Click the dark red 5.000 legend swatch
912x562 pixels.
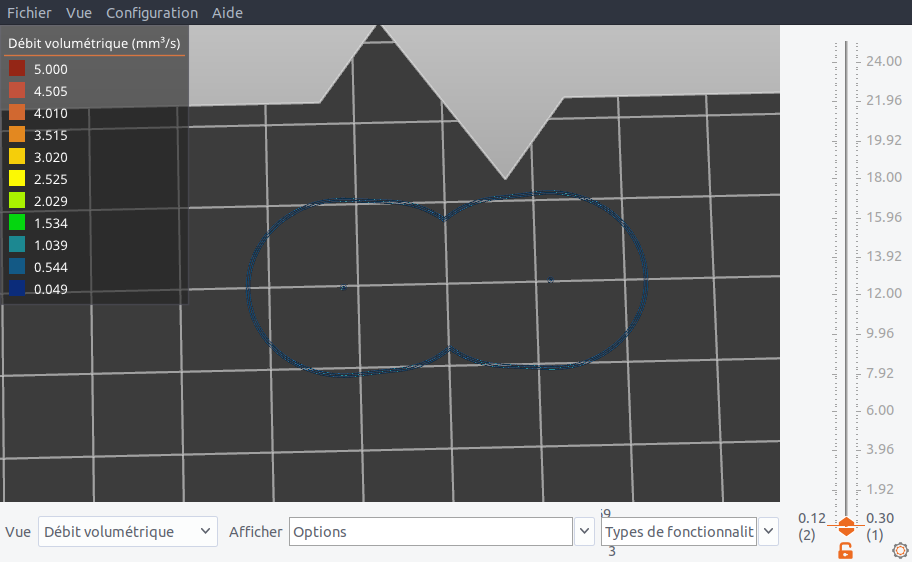coord(17,69)
